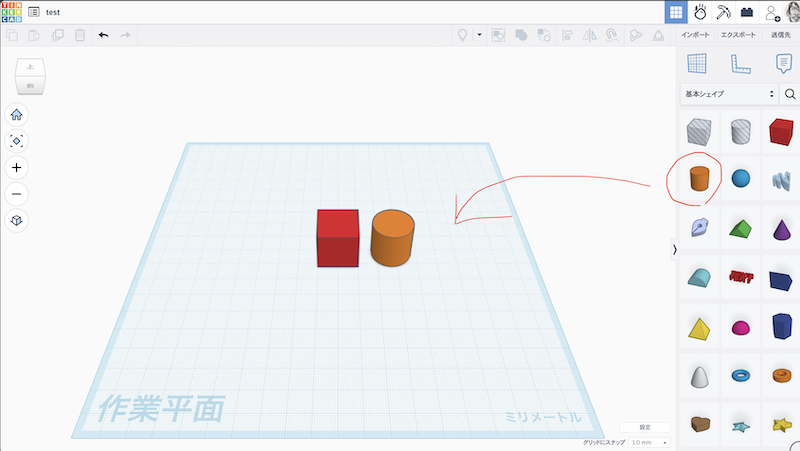
Task: Open the 送信先 menu
Action: pyautogui.click(x=782, y=35)
